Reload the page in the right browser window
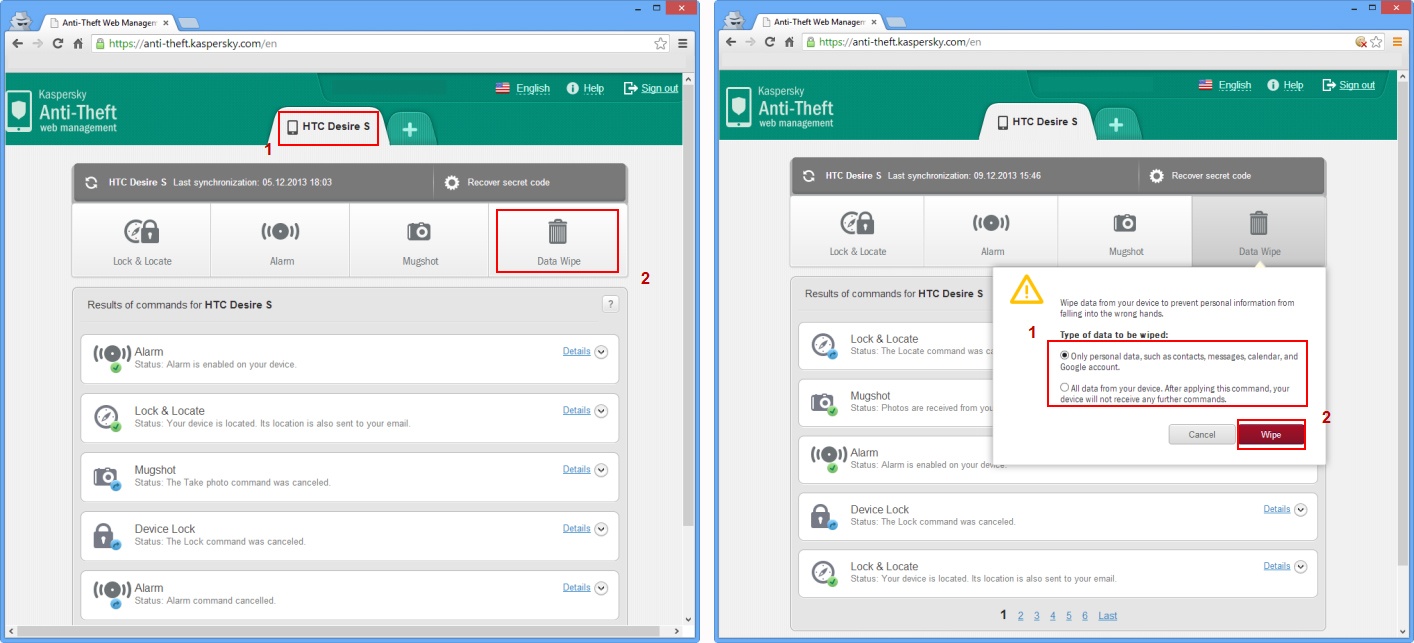1414x643 pixels. tap(770, 42)
